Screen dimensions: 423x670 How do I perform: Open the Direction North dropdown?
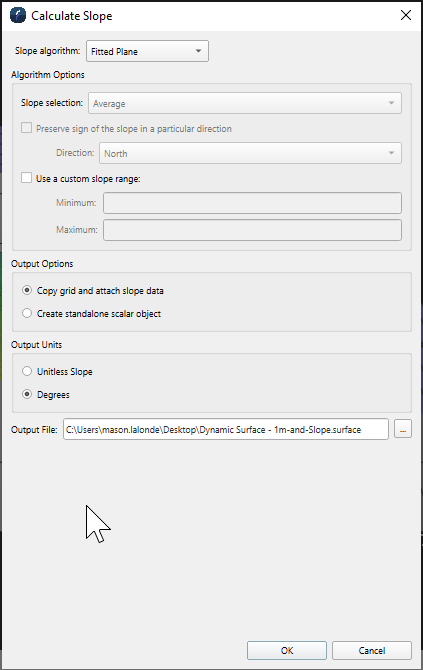pyautogui.click(x=250, y=153)
